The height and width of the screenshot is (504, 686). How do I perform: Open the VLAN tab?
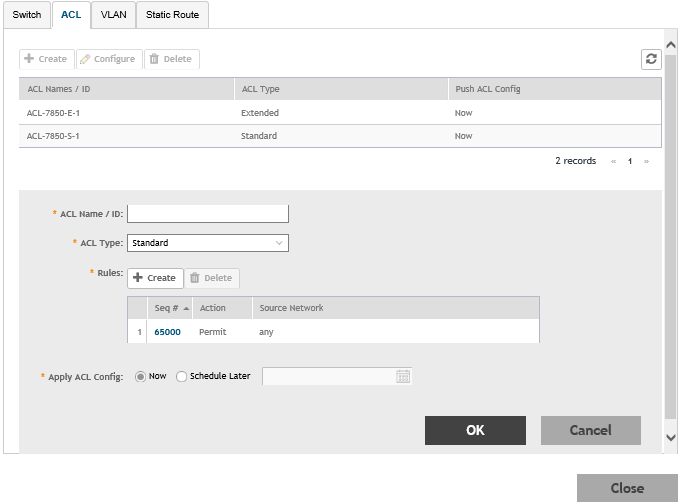(113, 15)
